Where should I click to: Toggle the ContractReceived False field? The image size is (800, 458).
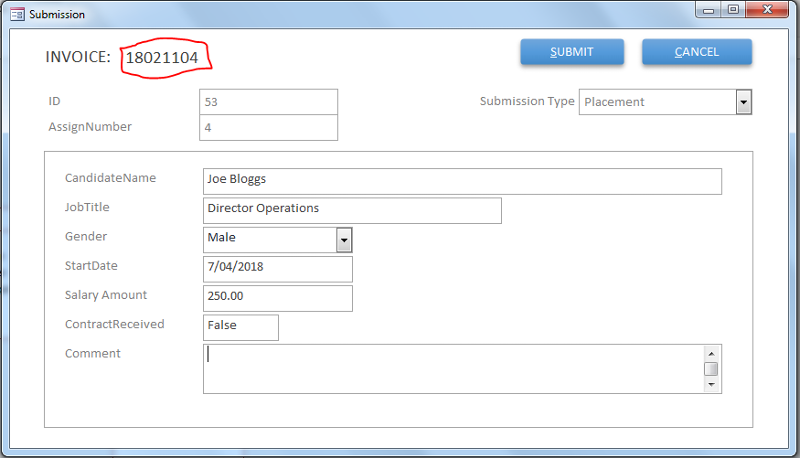click(x=241, y=327)
